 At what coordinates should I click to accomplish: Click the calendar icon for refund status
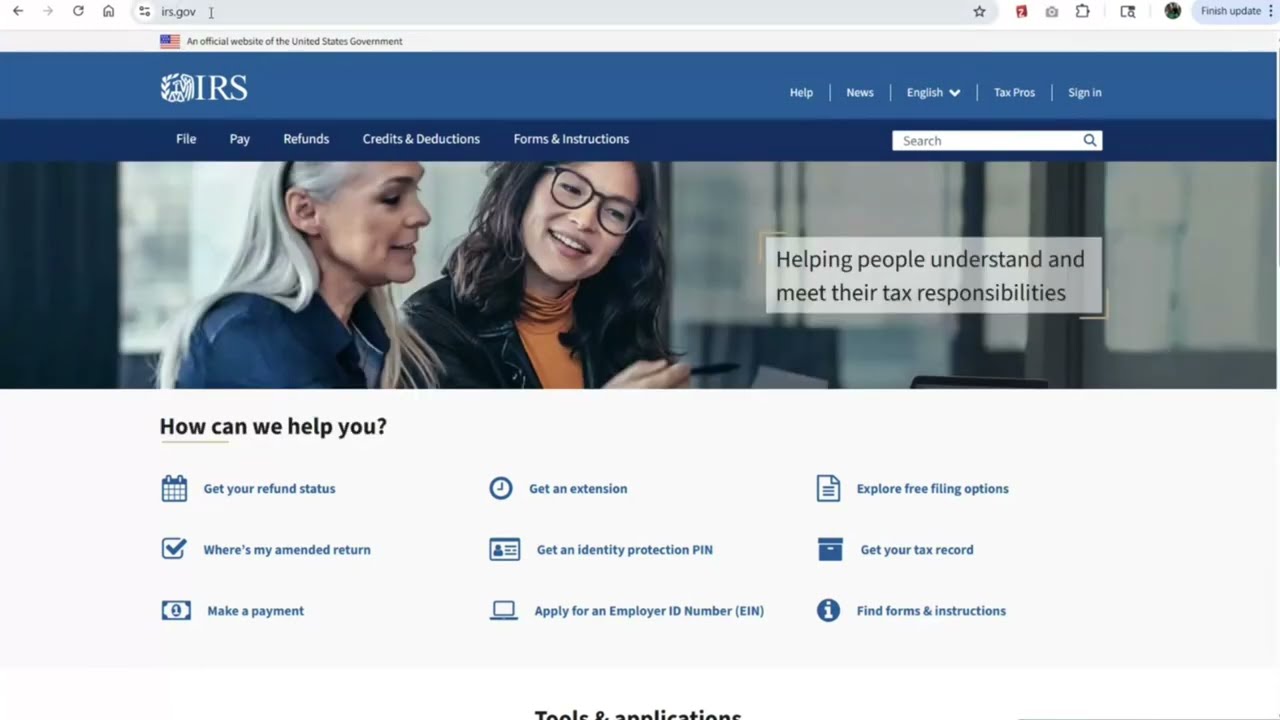(x=174, y=488)
